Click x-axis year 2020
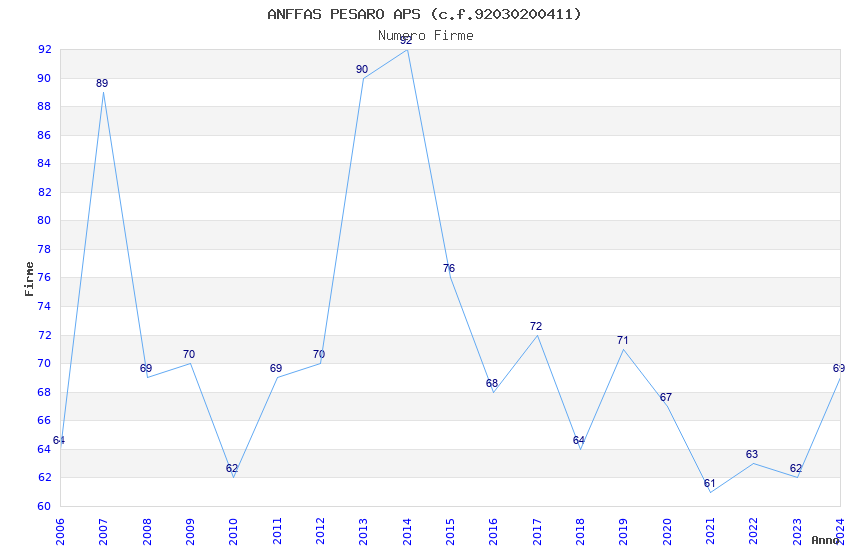The width and height of the screenshot is (850, 550). click(667, 532)
